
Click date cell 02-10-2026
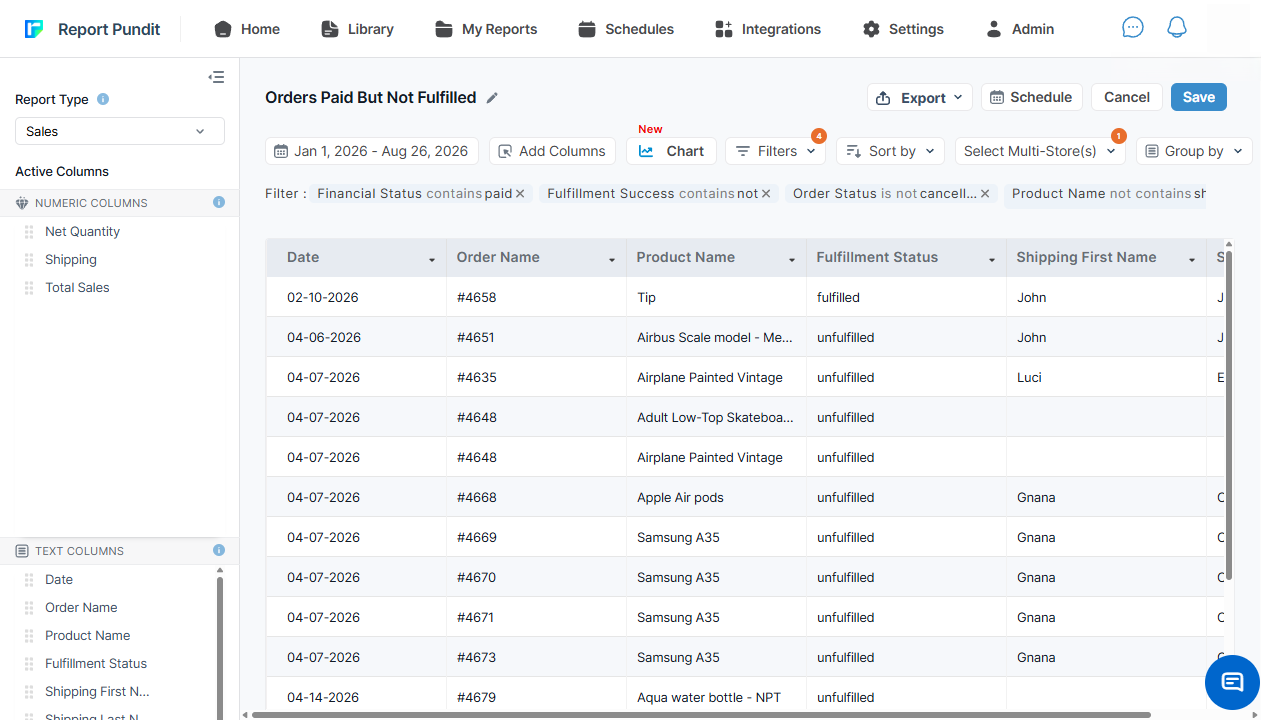[x=356, y=297]
